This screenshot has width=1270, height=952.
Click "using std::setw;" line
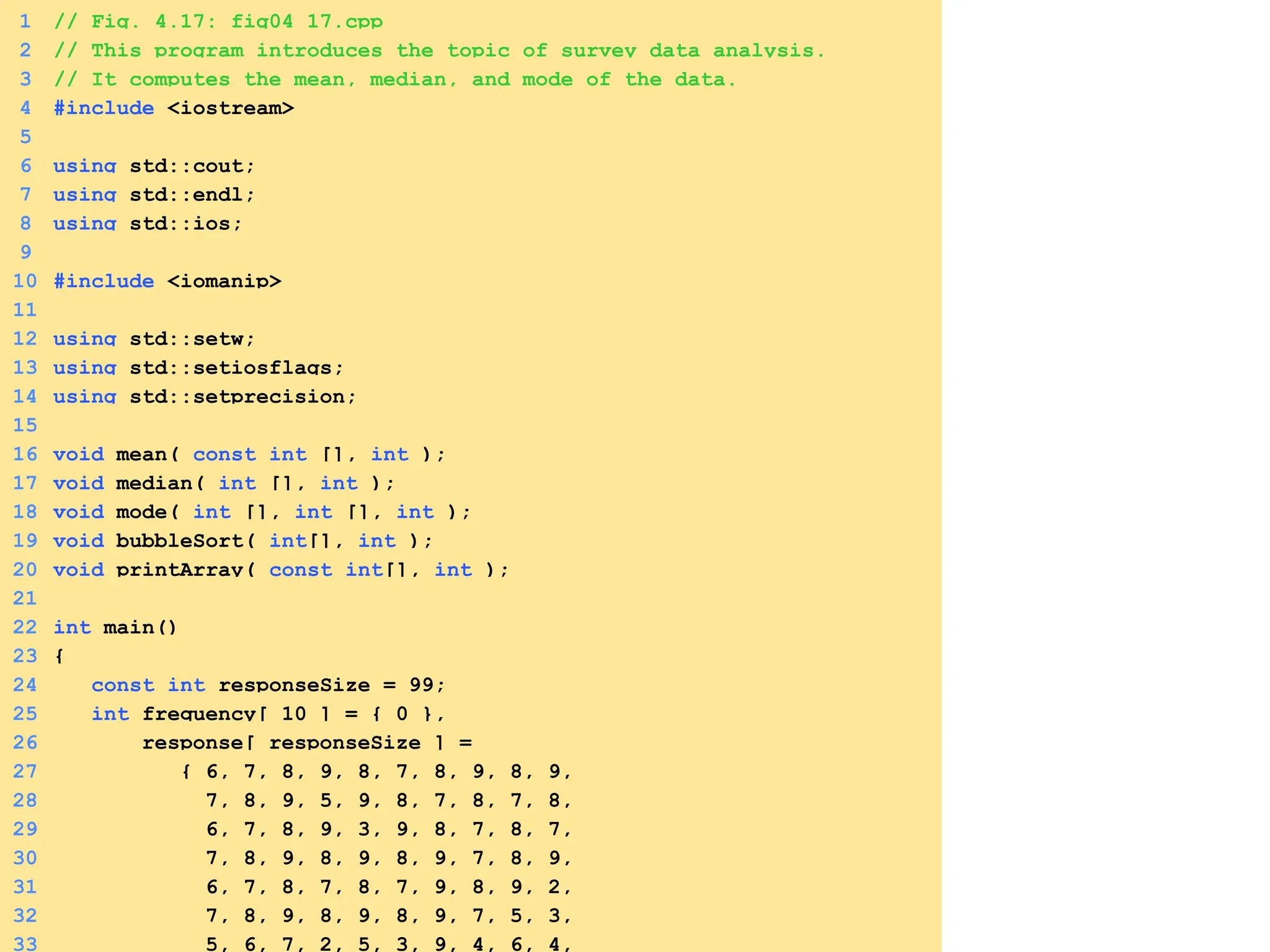(154, 338)
